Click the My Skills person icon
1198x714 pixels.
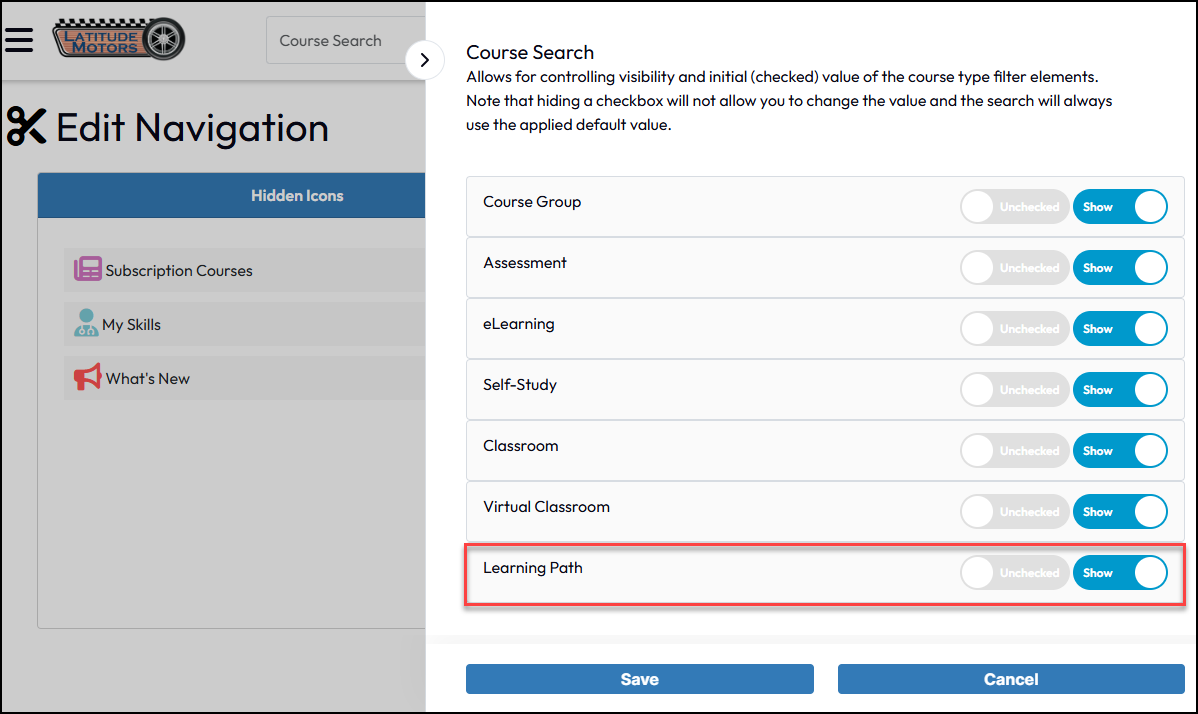point(86,324)
